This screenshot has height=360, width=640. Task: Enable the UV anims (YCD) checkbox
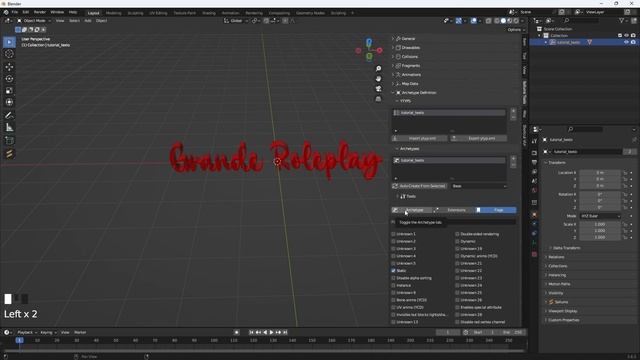click(x=393, y=307)
